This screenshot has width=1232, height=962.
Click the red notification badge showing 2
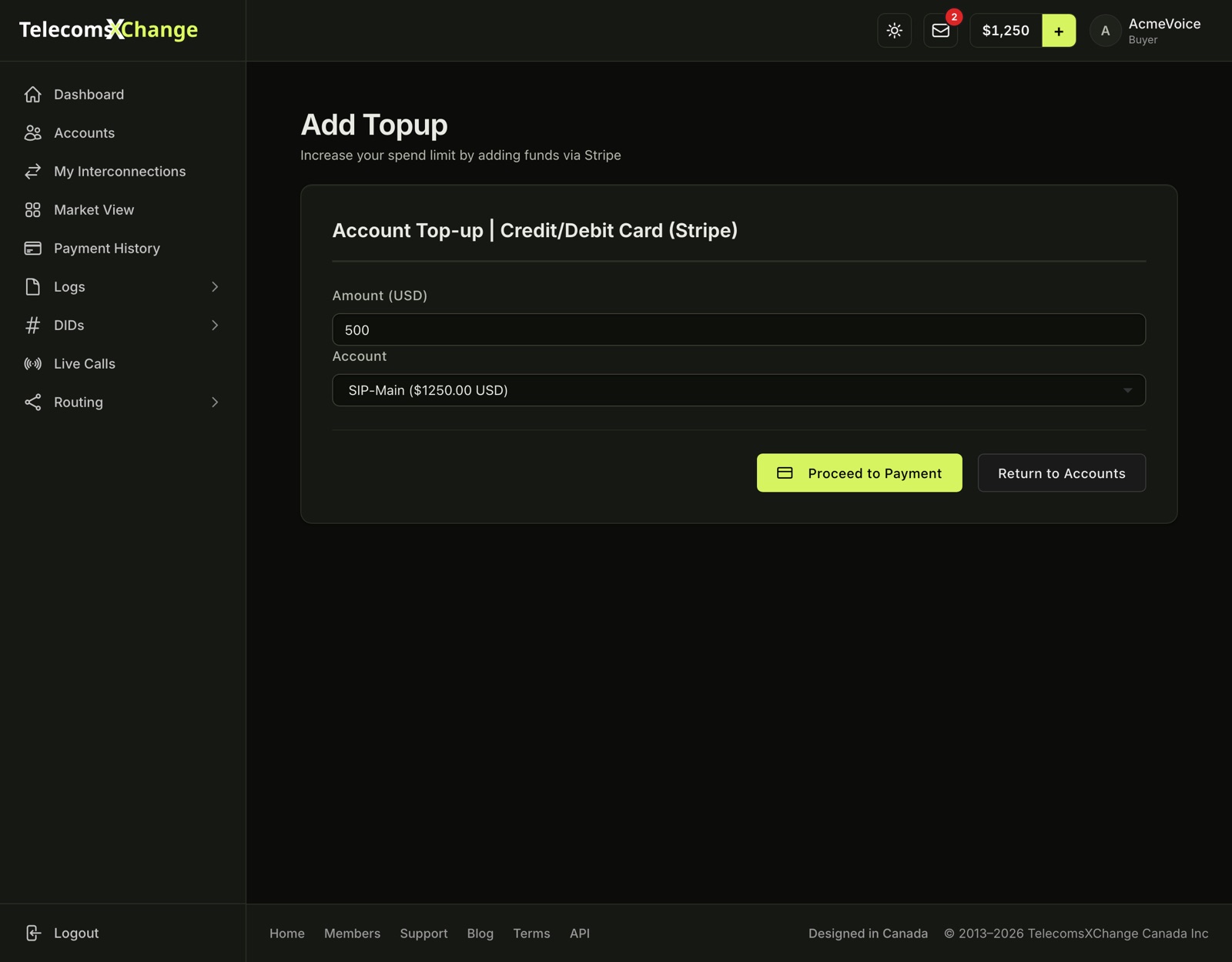[x=954, y=17]
